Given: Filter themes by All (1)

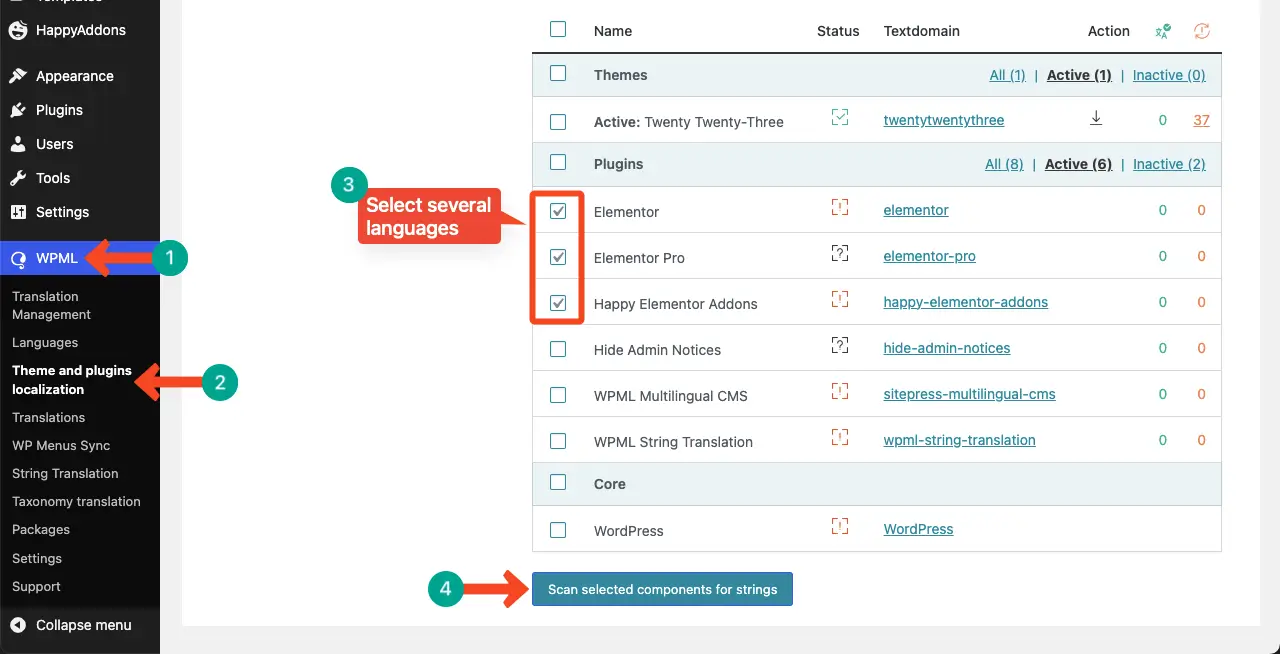Looking at the screenshot, I should pos(1007,75).
